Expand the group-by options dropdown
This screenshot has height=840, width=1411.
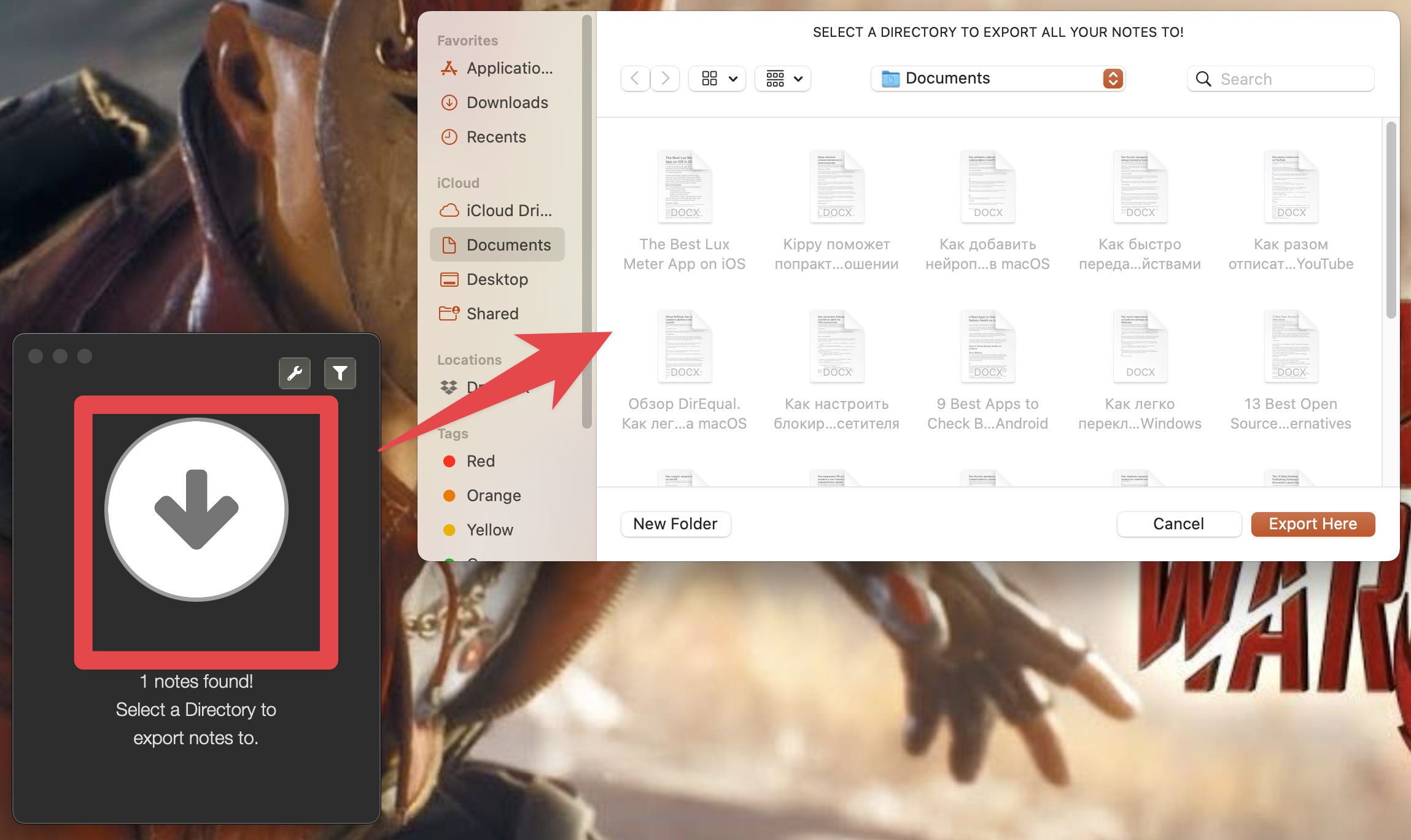pos(783,79)
